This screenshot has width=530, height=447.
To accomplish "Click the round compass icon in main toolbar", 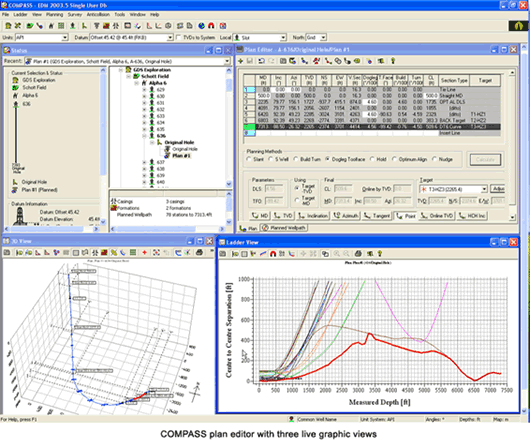I will tap(168, 26).
